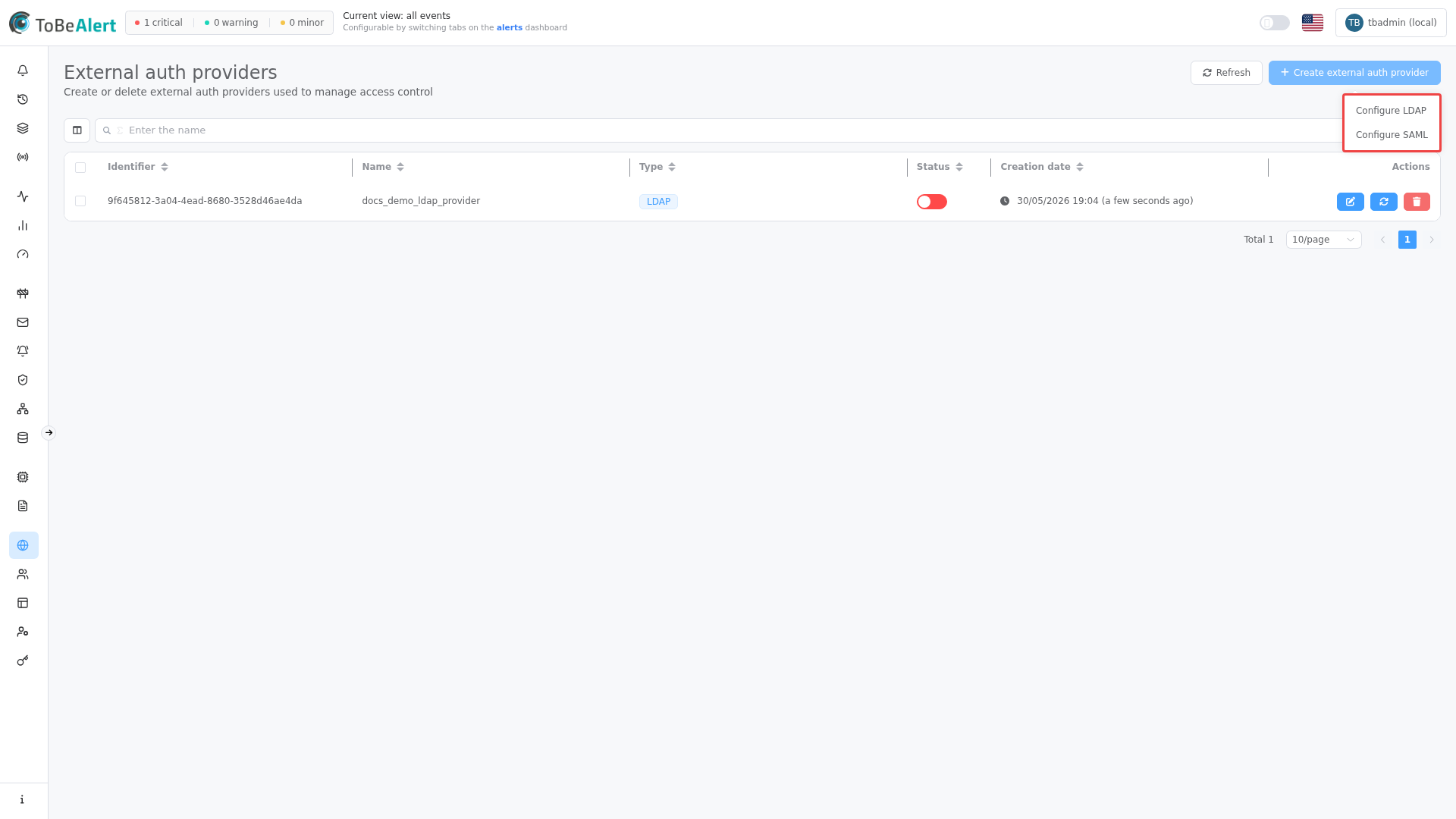Open the globe external auth icon
1456x819 pixels.
24,545
